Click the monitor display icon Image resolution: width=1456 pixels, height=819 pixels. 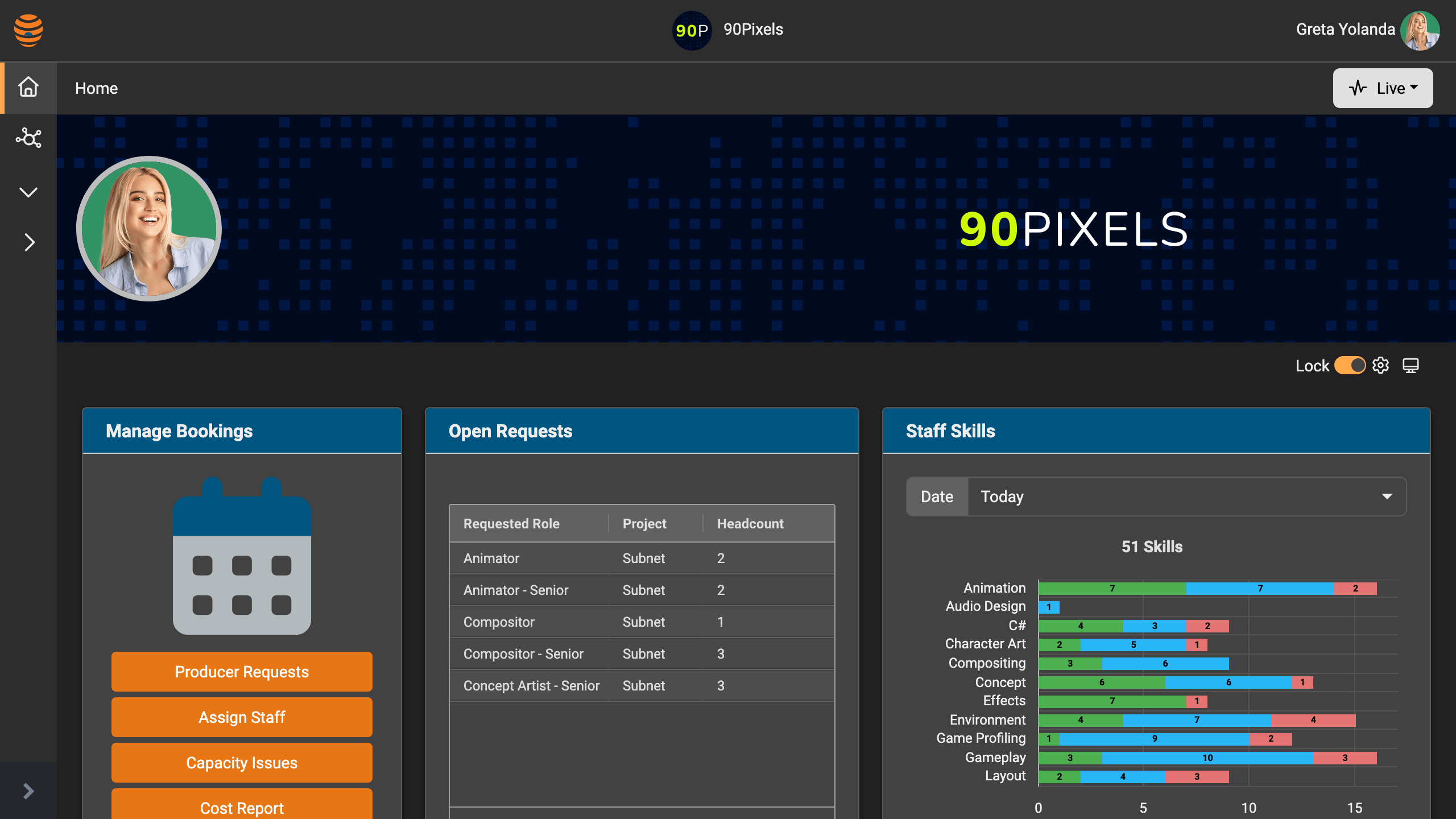click(x=1410, y=365)
